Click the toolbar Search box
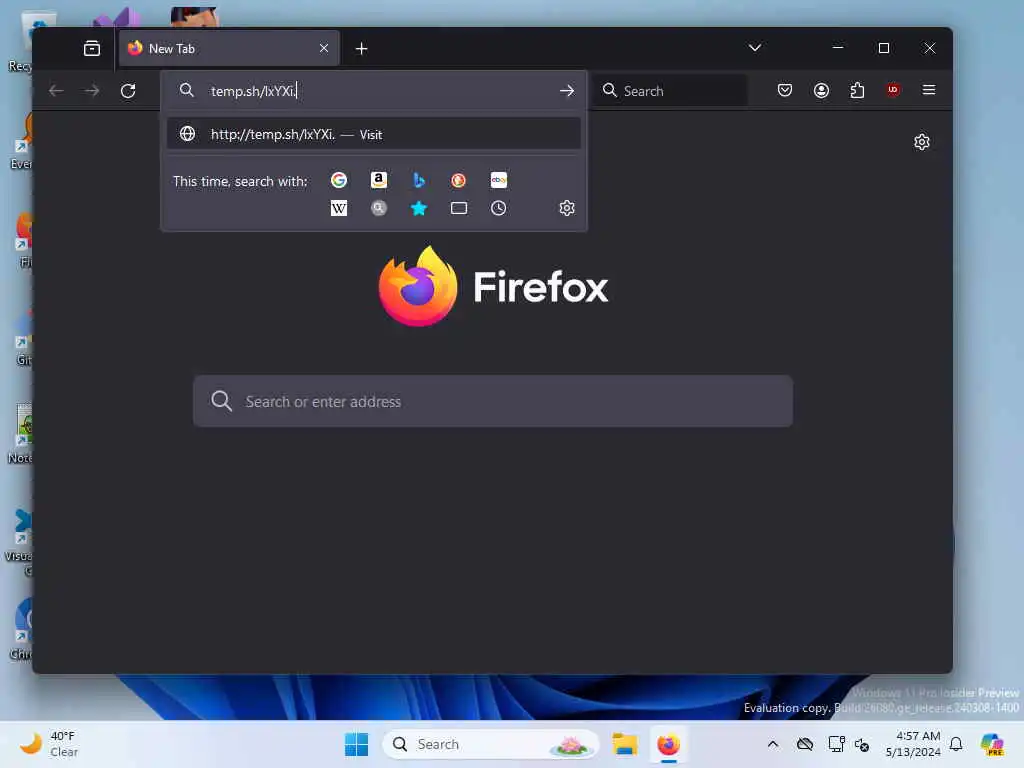The image size is (1024, 768). 671,91
